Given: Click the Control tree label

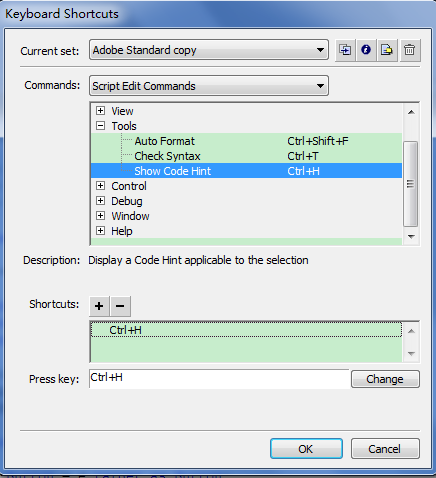Looking at the screenshot, I should point(129,186).
